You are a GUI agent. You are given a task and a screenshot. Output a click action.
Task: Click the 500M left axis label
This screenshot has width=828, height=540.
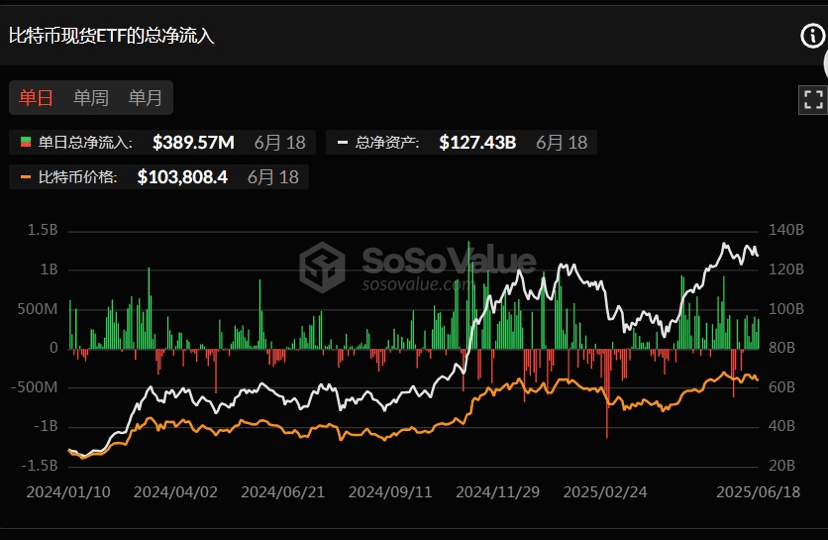(37, 309)
